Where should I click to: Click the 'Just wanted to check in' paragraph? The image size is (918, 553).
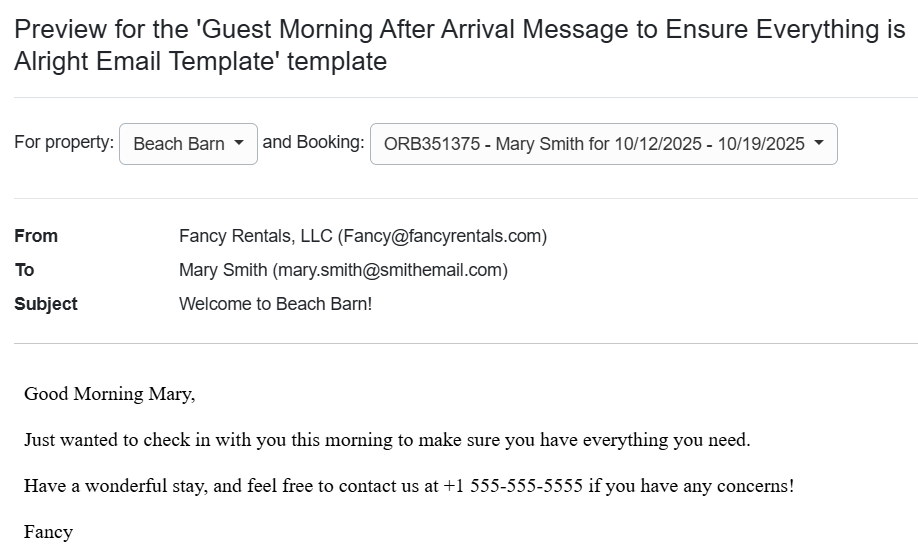[x=387, y=440]
